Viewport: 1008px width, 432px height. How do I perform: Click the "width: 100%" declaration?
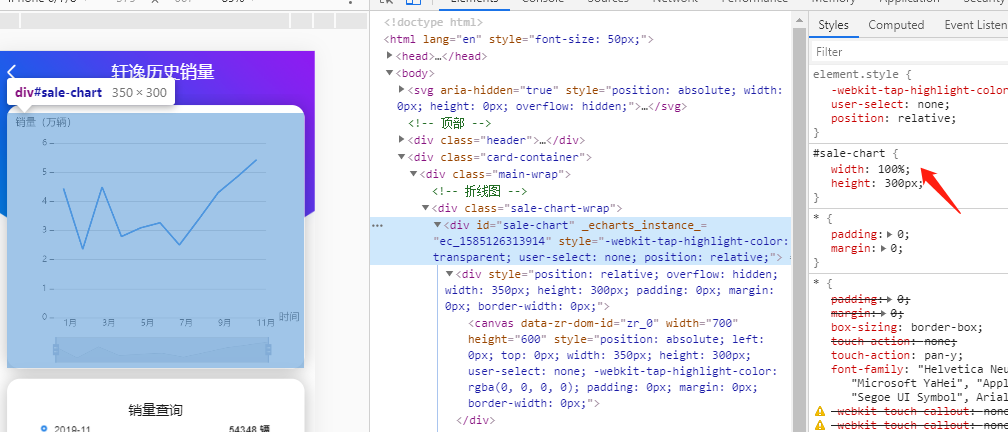[870, 169]
